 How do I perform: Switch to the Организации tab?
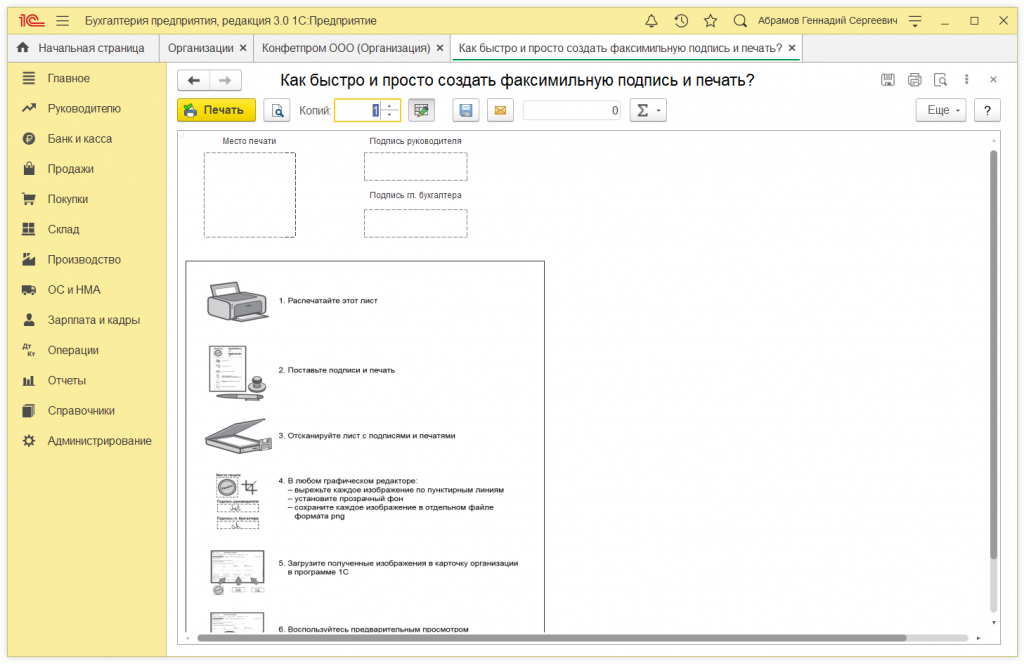(x=201, y=48)
